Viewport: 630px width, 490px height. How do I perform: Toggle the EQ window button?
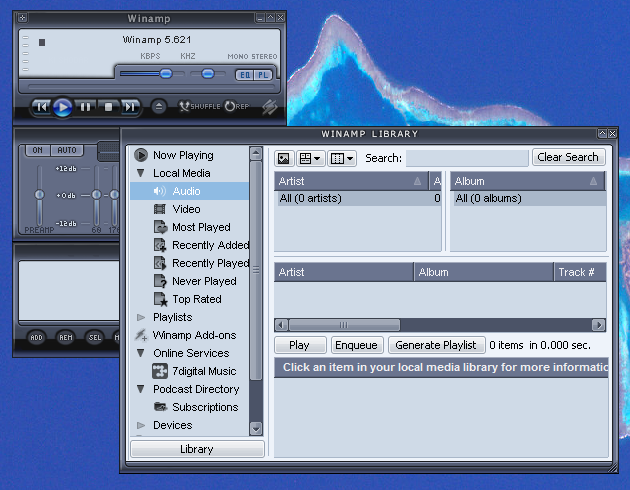coord(245,75)
